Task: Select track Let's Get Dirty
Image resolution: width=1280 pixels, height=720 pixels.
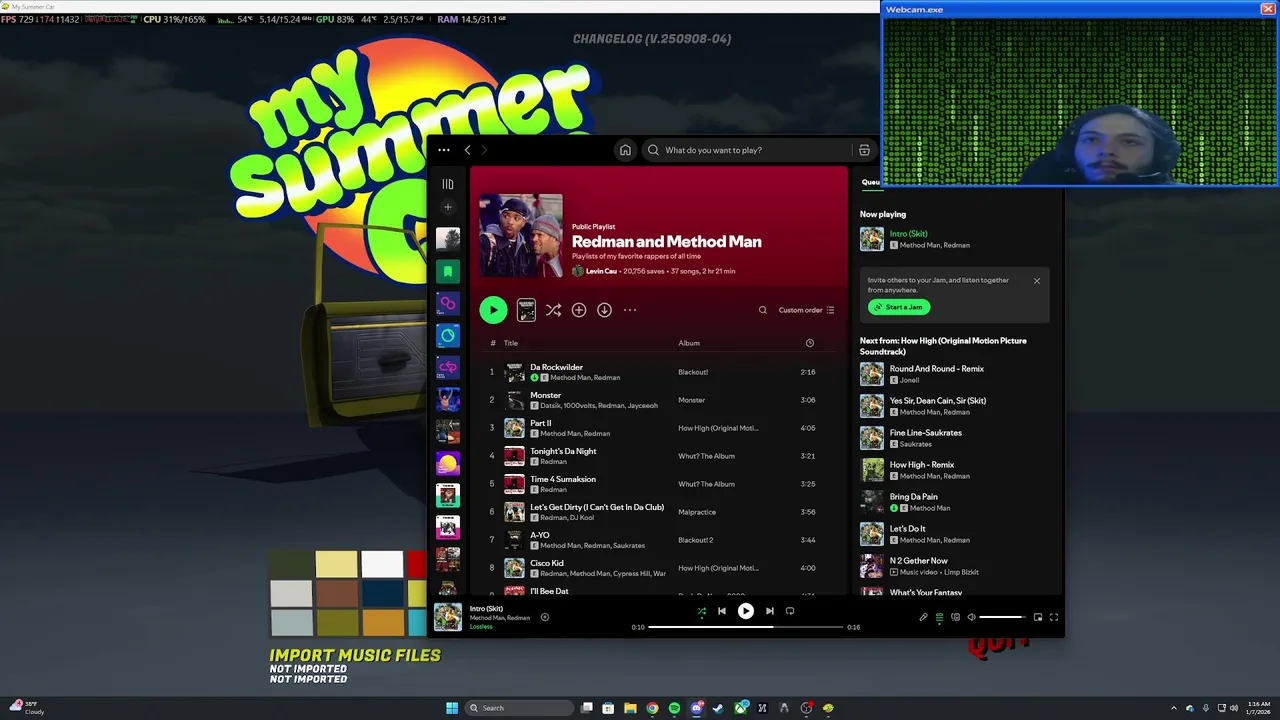Action: [660, 512]
